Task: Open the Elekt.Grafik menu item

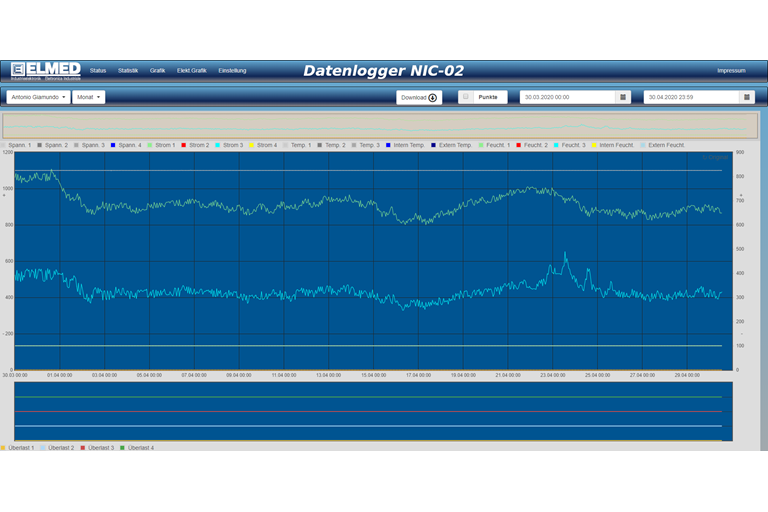Action: click(191, 71)
